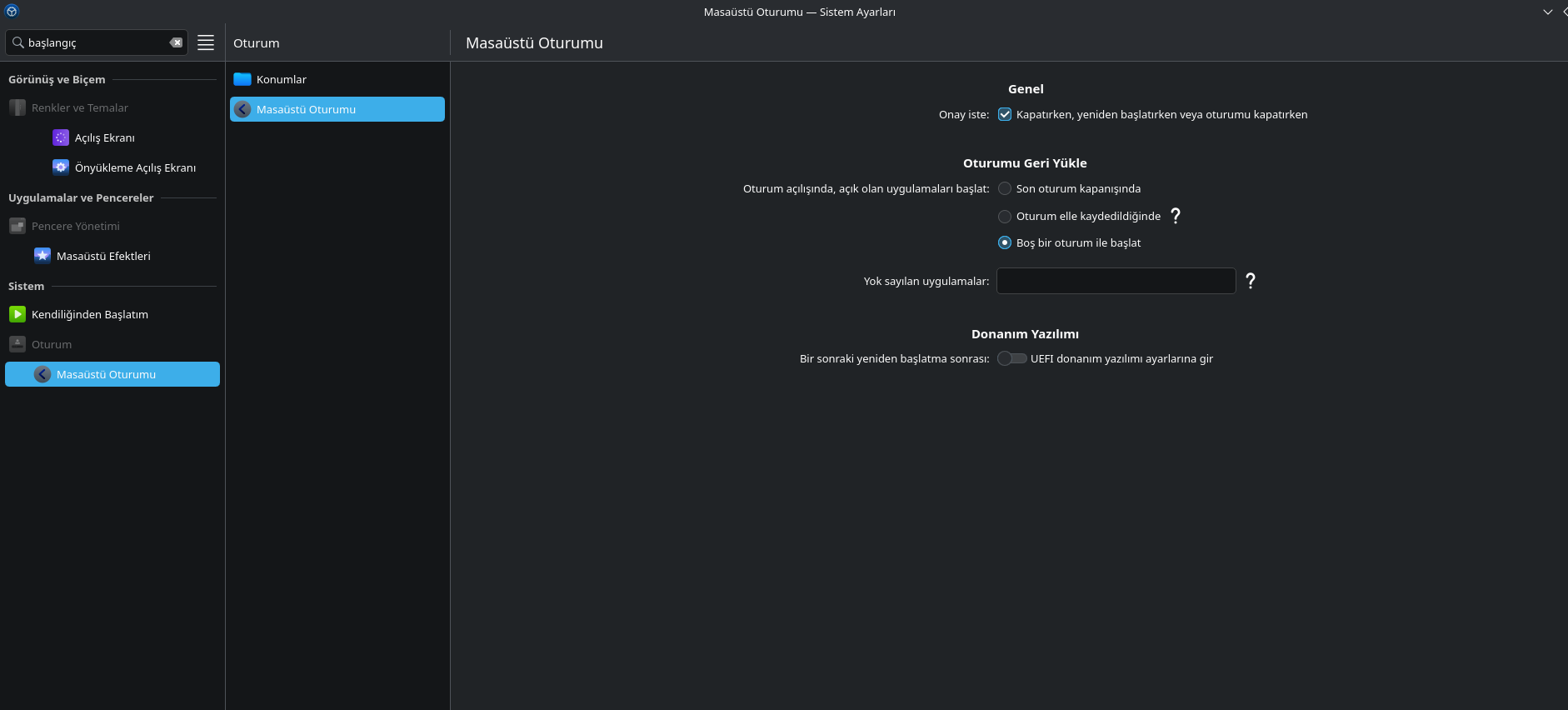Click the Oturum column header
1568x710 pixels.
tap(257, 43)
